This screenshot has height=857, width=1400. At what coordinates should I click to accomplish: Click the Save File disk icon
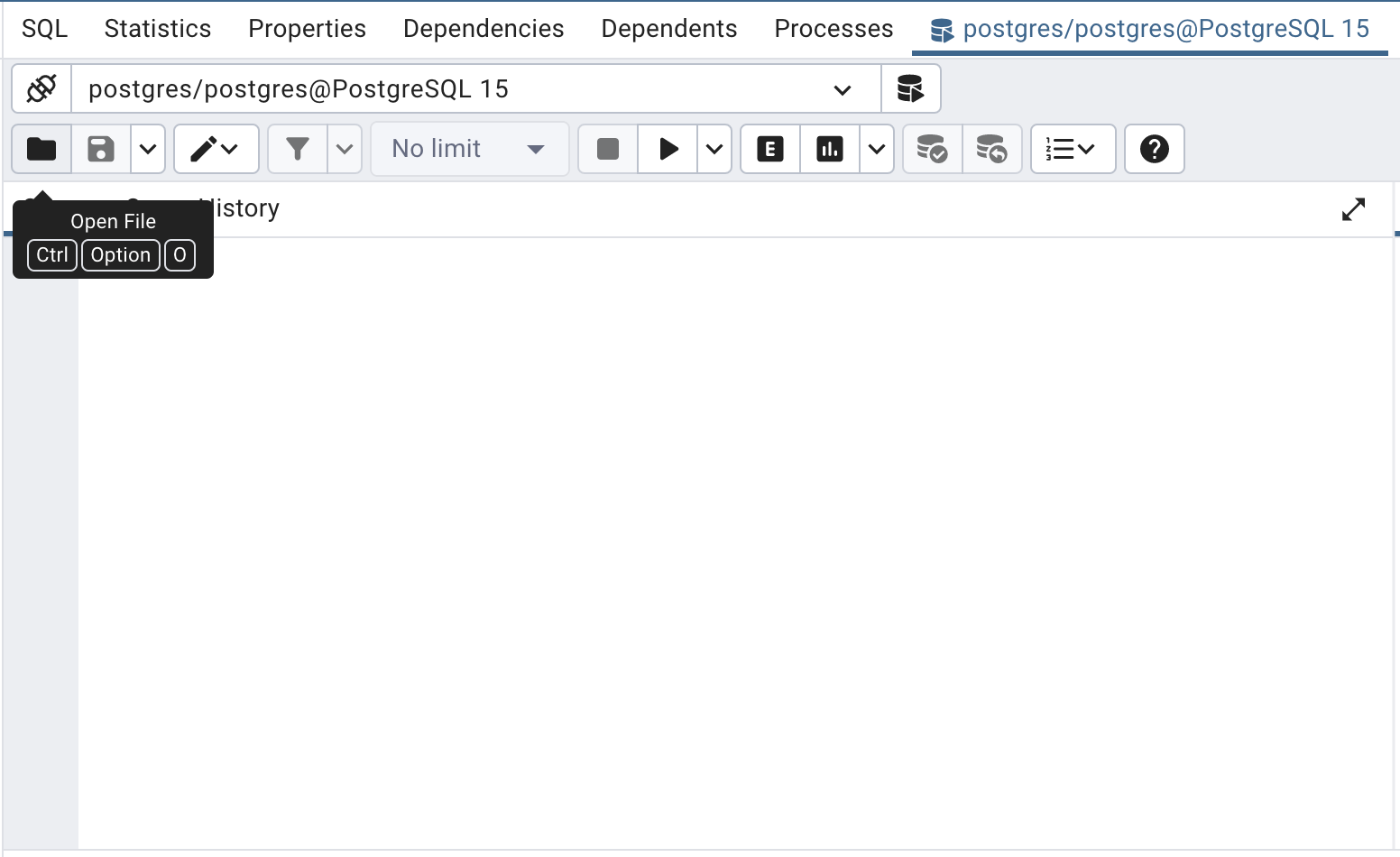[101, 149]
